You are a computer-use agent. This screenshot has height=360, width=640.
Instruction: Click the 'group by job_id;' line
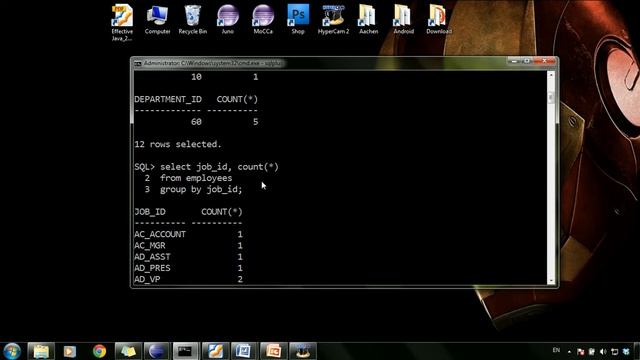point(201,189)
